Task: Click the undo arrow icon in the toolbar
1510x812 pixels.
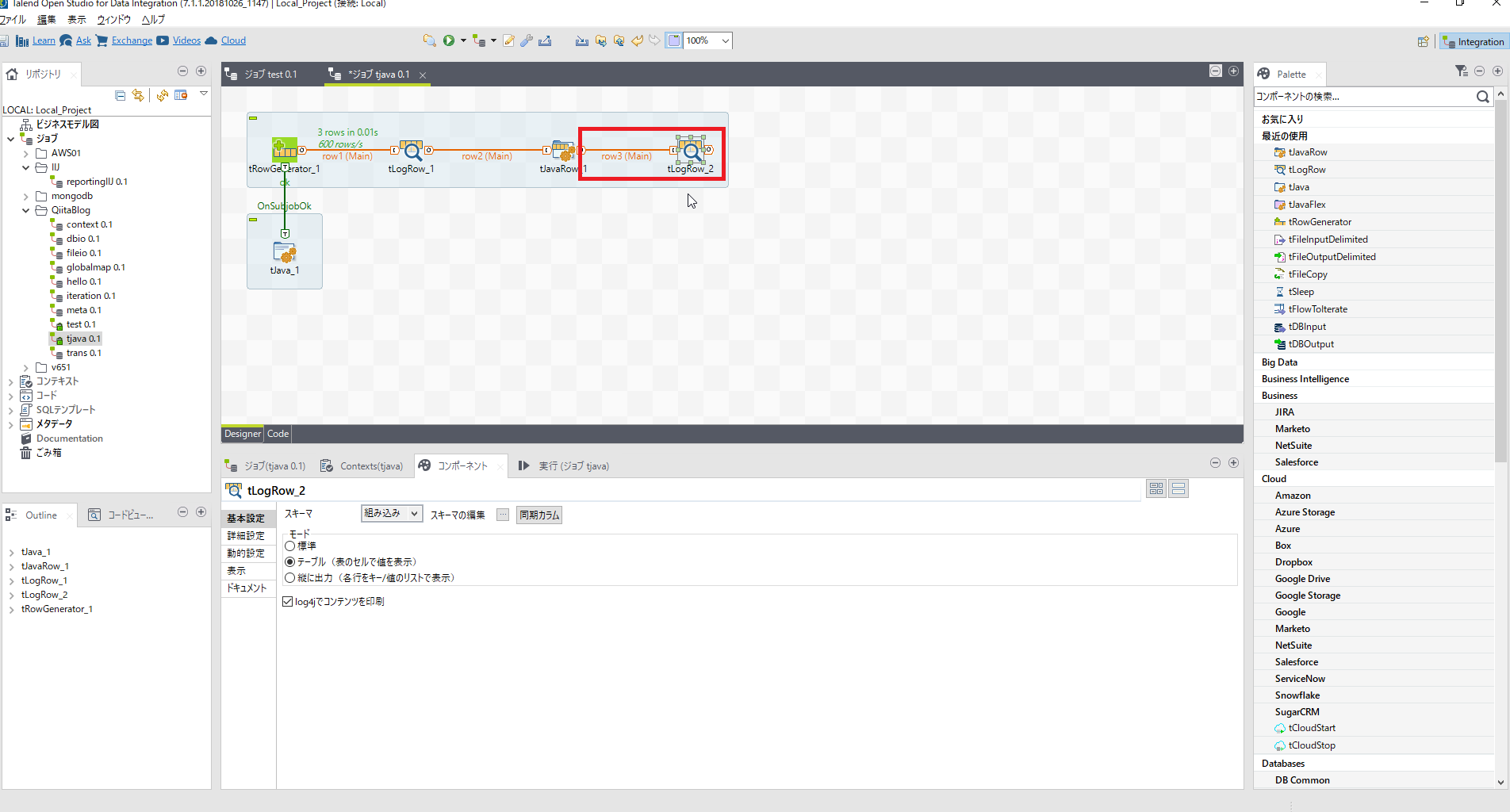Action: 637,40
